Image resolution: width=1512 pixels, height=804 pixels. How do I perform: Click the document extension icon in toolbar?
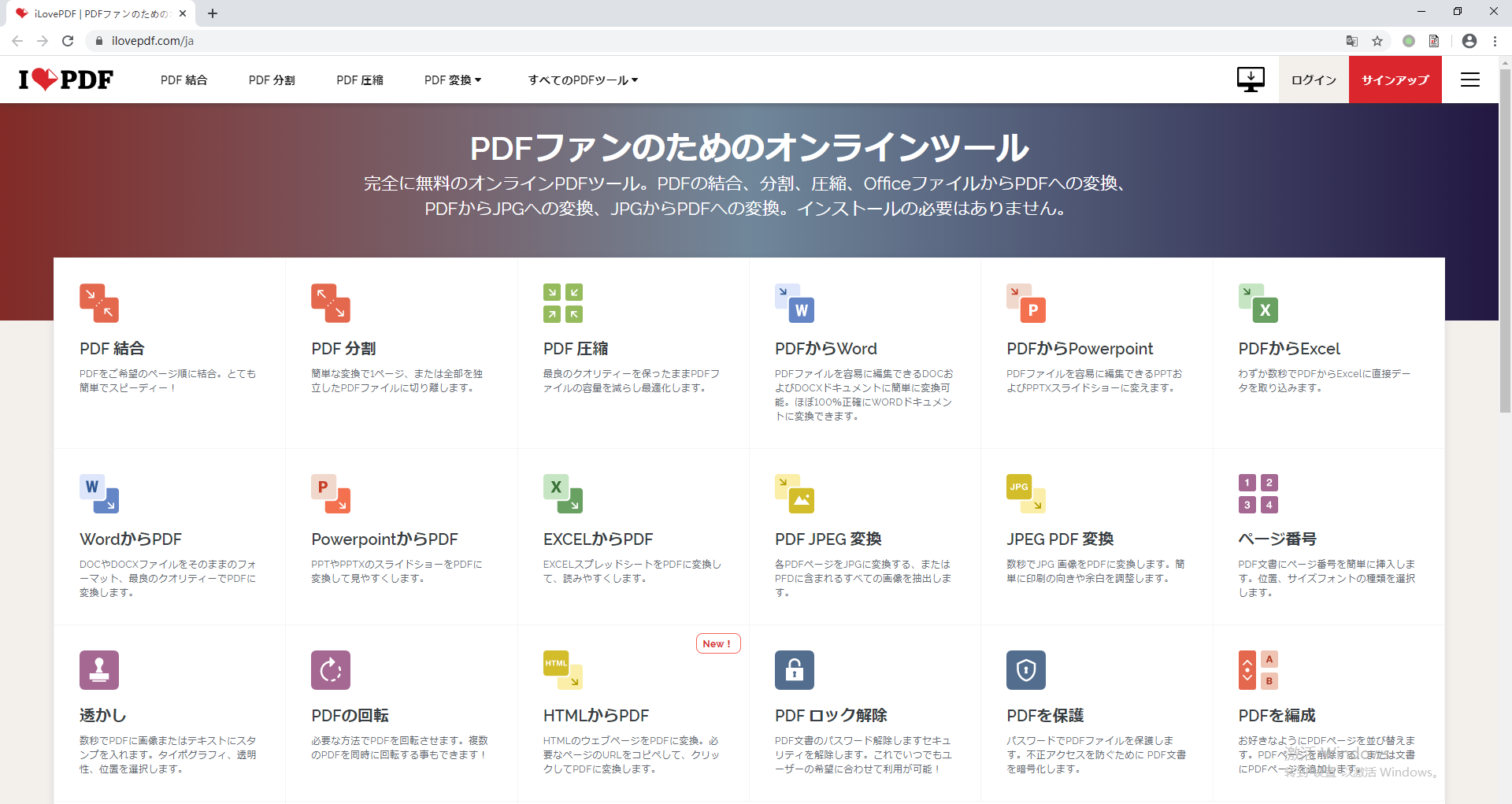point(1434,41)
